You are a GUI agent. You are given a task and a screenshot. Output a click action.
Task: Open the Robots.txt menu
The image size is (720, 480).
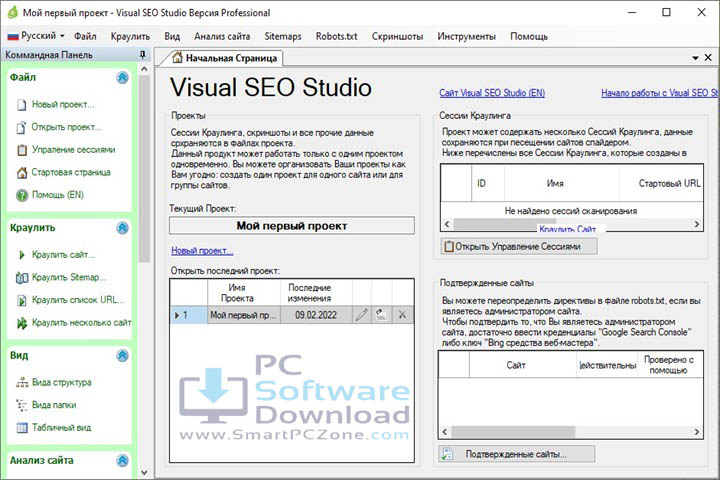[337, 36]
